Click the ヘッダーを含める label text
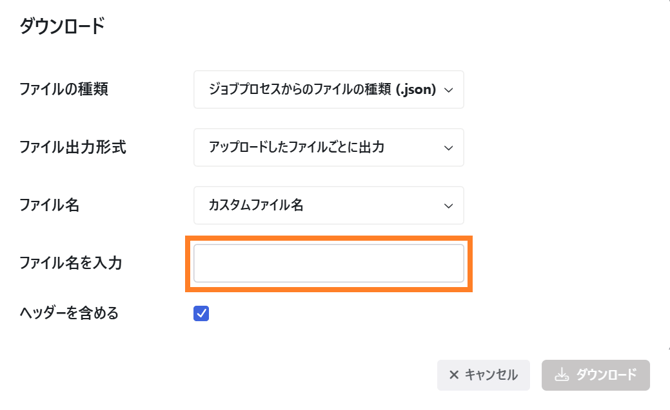The width and height of the screenshot is (670, 410). click(x=69, y=314)
